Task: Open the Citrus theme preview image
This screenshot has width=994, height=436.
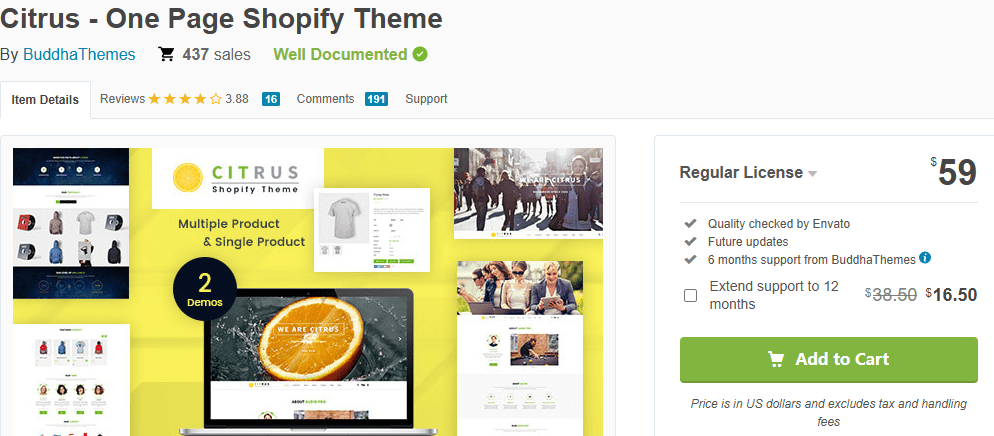Action: (308, 292)
